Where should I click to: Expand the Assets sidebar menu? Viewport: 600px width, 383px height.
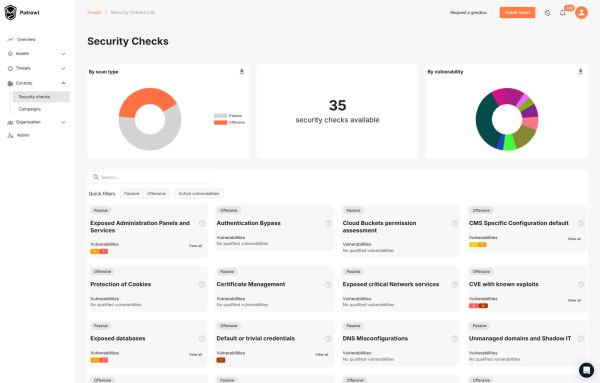point(37,54)
